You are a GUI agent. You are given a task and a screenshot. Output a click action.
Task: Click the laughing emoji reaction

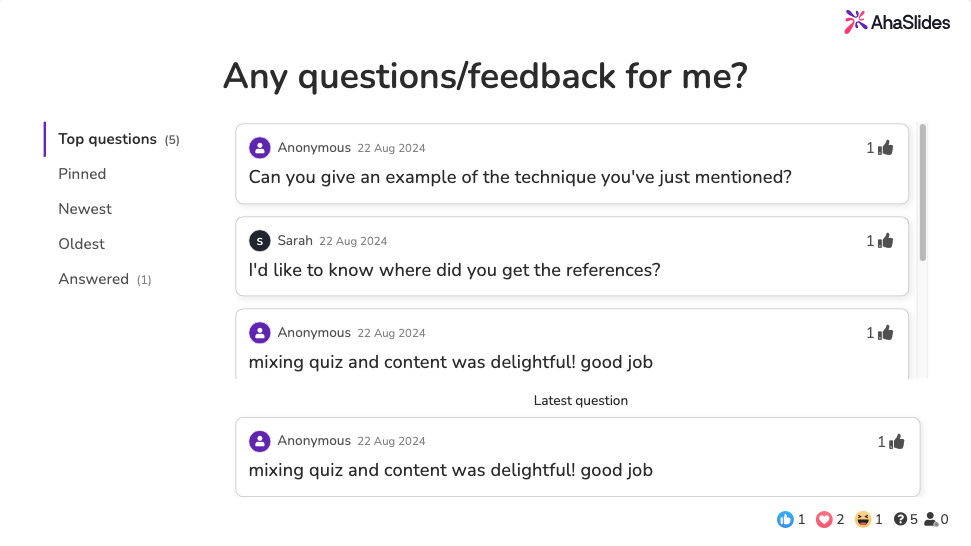[x=863, y=519]
